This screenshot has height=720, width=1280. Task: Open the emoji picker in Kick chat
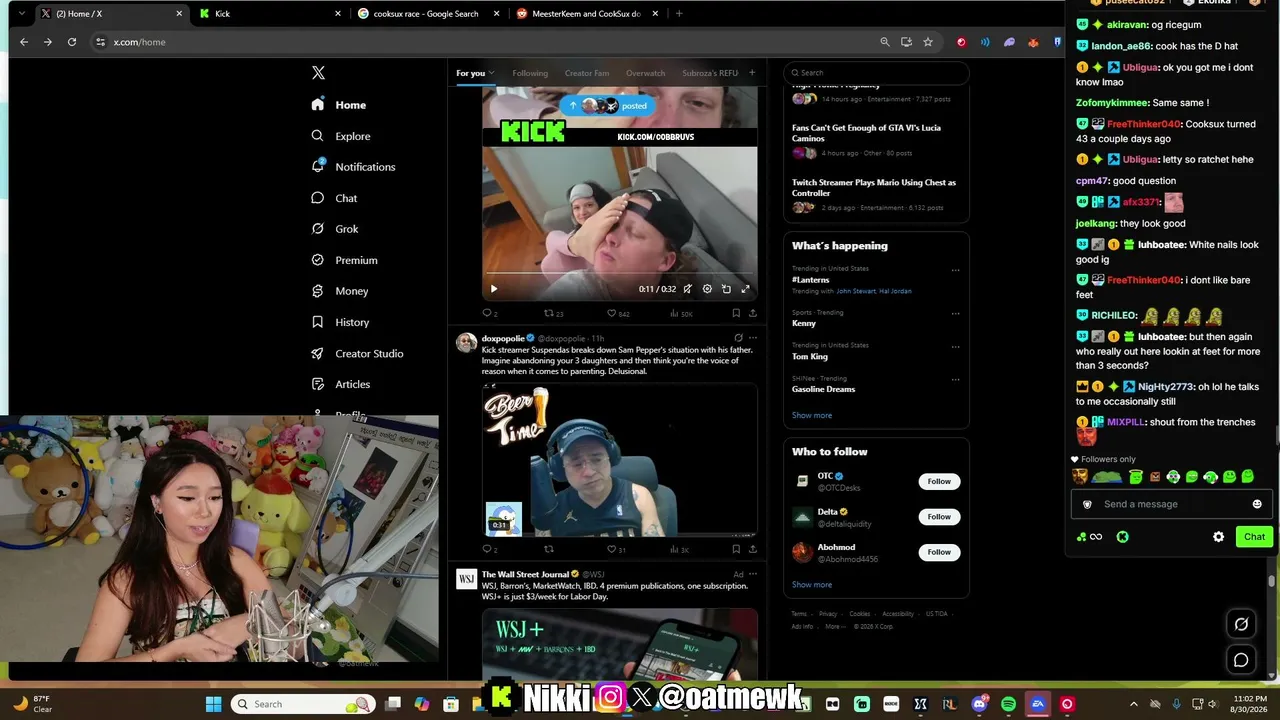1257,504
